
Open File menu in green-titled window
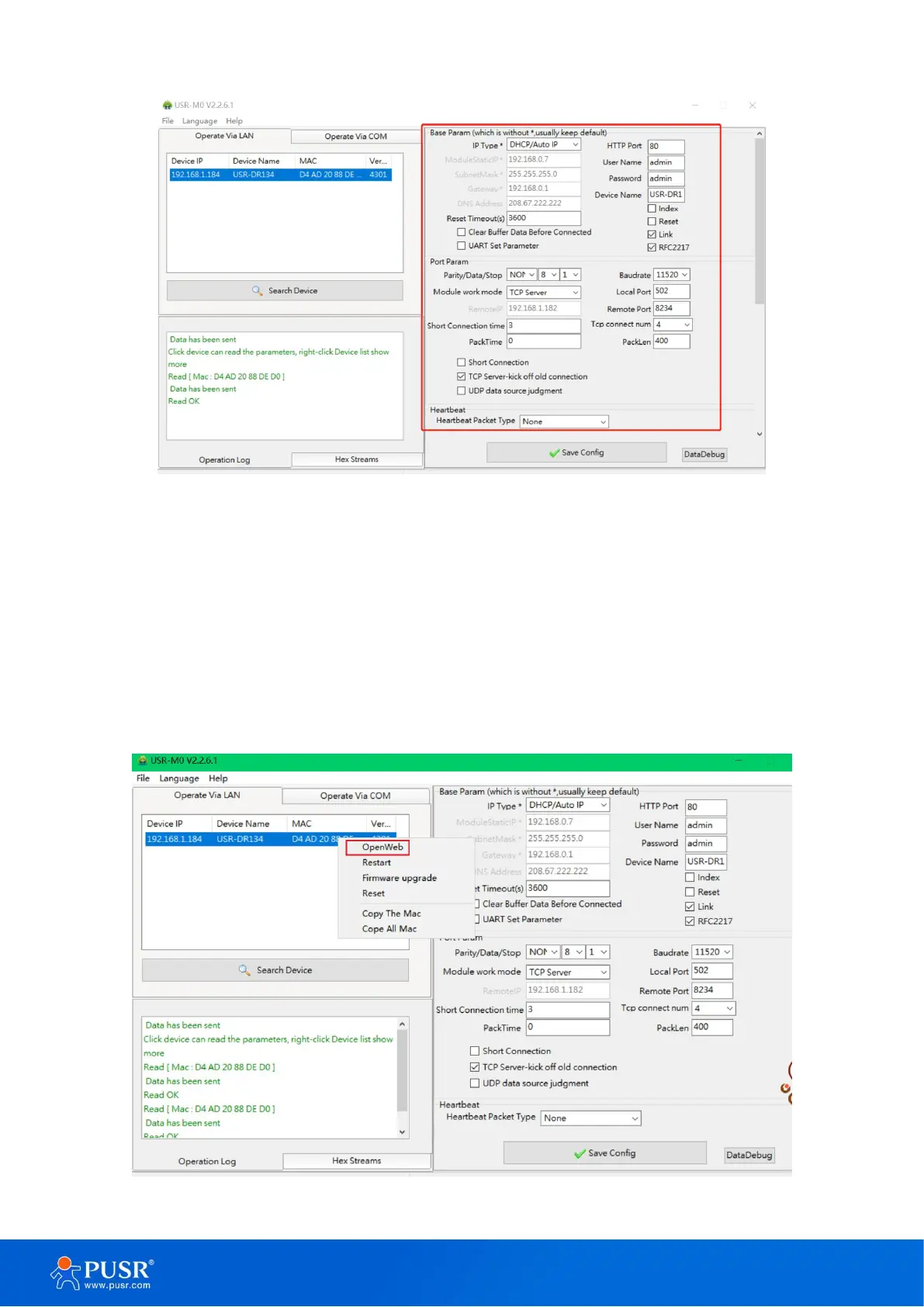pos(143,778)
